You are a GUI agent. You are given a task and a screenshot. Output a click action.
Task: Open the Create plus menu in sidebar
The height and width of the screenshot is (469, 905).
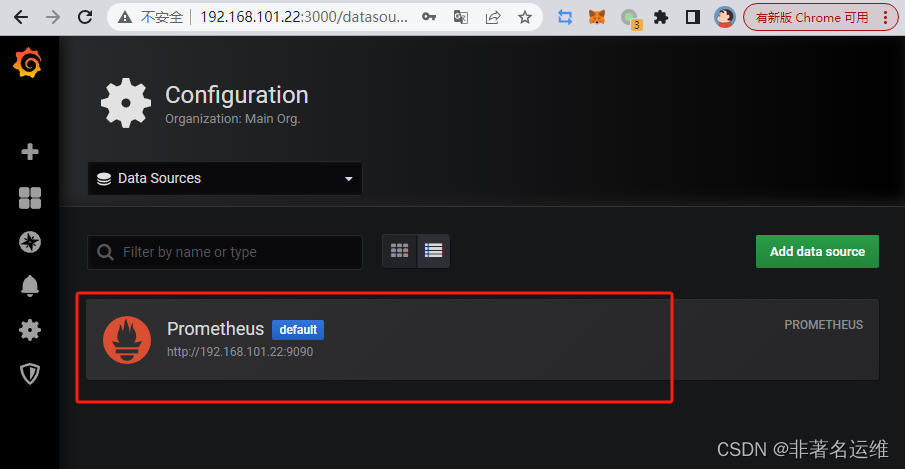pos(29,152)
